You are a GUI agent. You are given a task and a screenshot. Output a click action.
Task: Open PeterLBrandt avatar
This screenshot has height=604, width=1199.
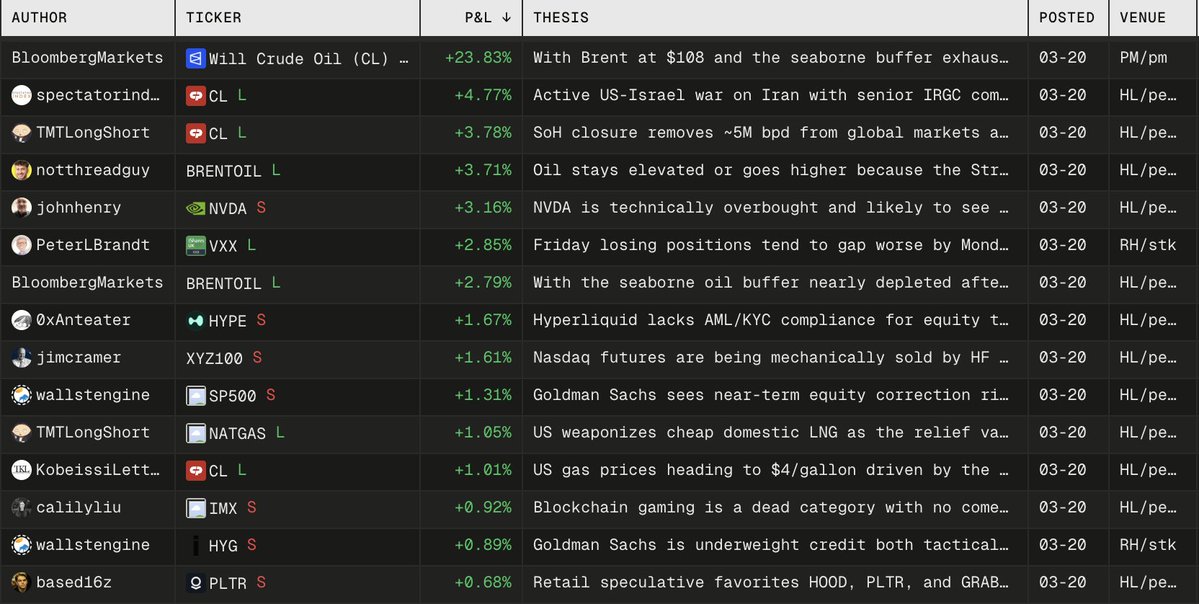point(21,245)
